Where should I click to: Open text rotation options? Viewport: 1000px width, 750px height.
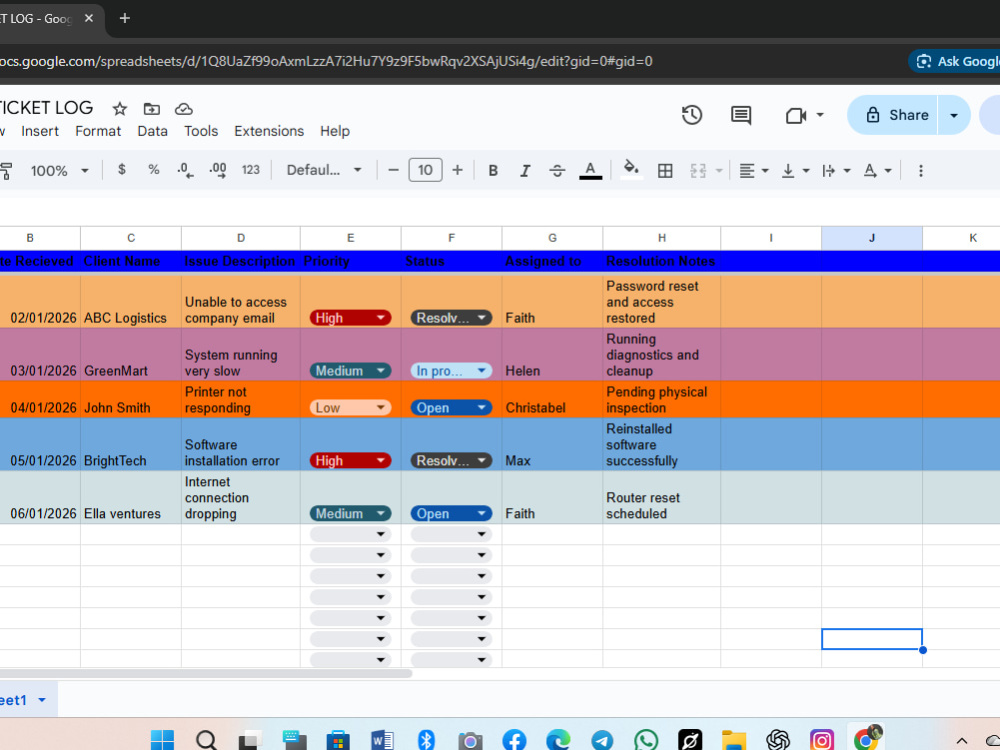click(x=877, y=170)
